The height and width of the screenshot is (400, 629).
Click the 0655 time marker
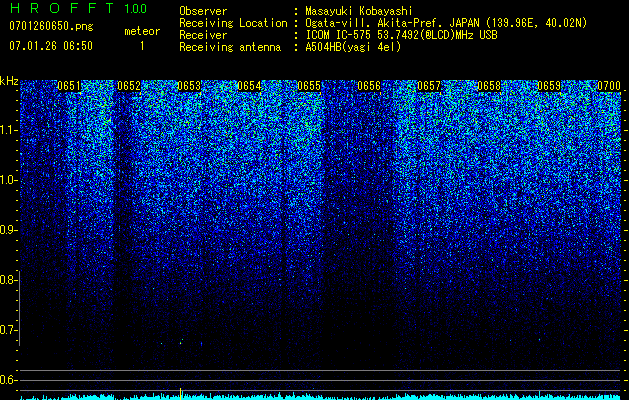point(309,86)
